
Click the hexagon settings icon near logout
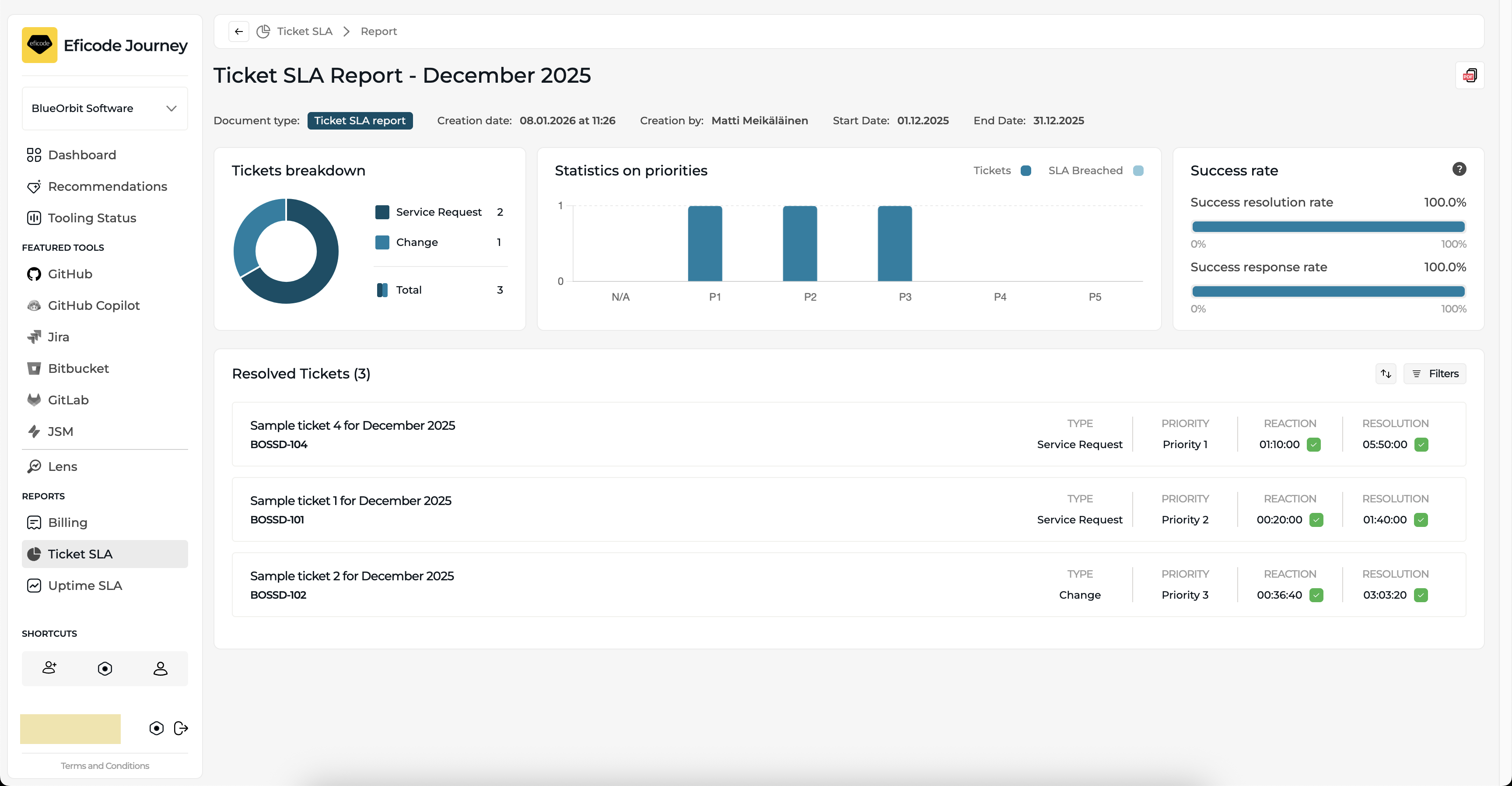[x=156, y=728]
